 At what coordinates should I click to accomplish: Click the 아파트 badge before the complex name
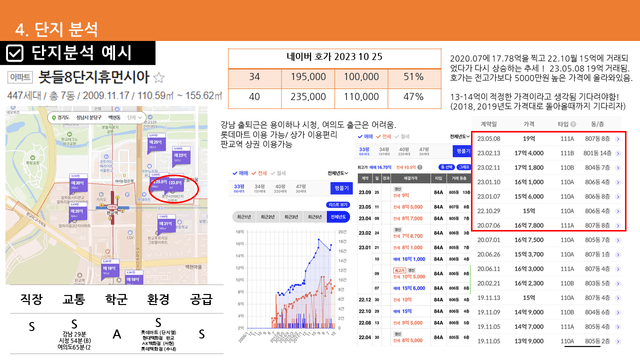point(20,77)
